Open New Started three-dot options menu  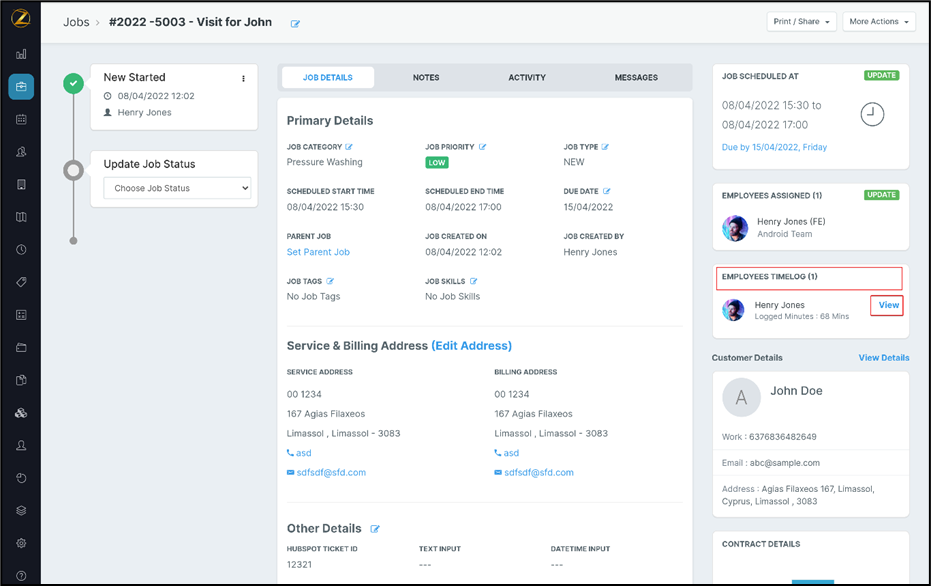coord(243,78)
